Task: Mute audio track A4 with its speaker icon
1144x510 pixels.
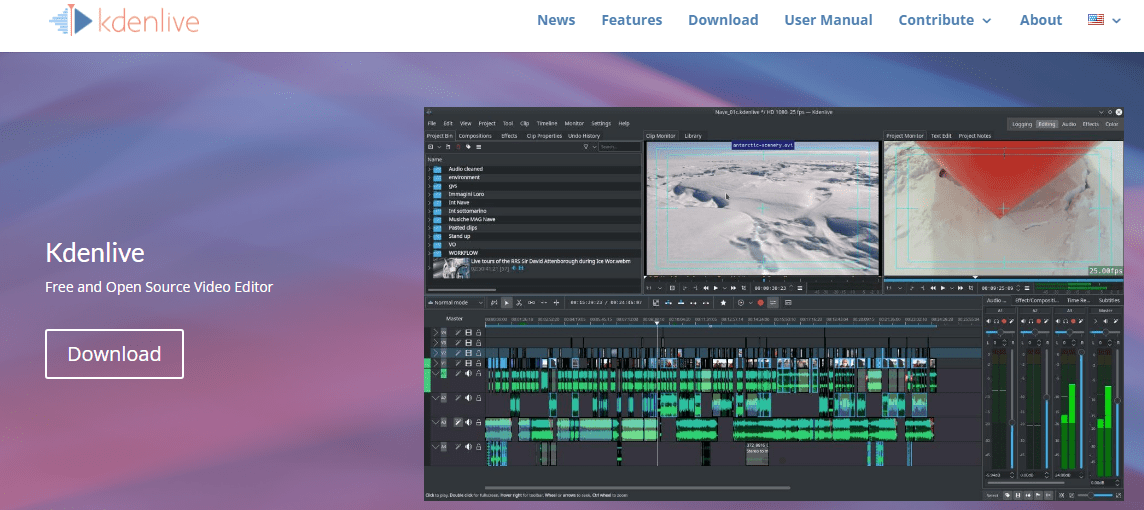Action: click(x=468, y=447)
